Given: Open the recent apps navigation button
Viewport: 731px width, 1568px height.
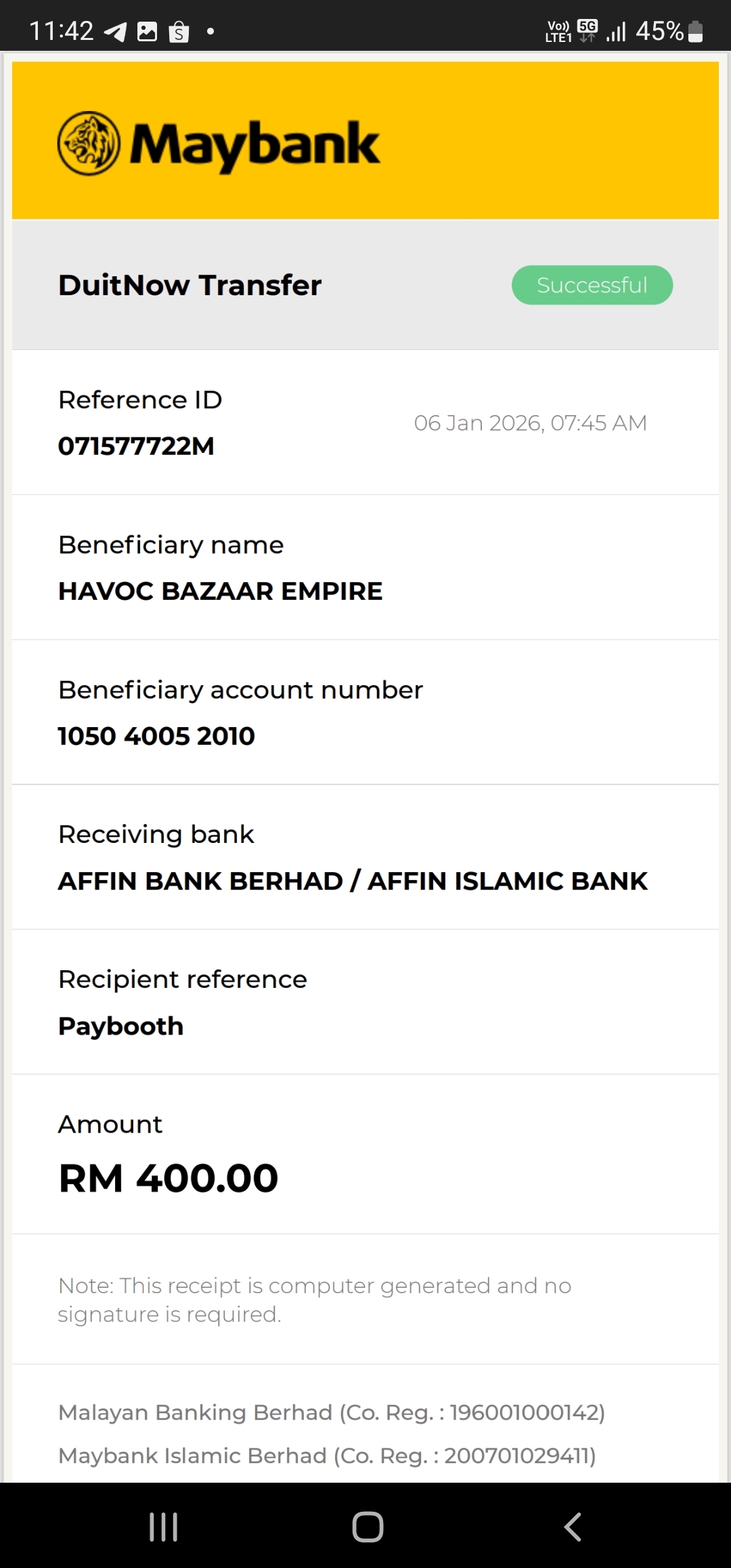Looking at the screenshot, I should click(163, 1527).
